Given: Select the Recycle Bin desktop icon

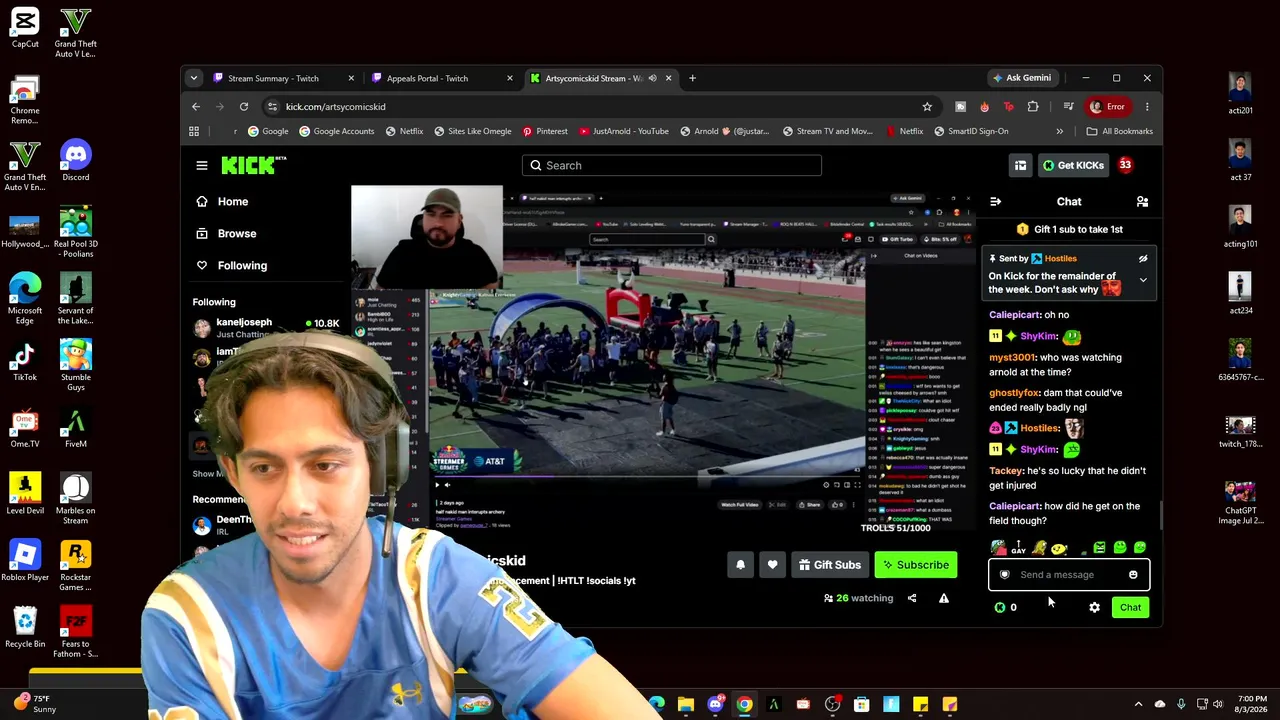Looking at the screenshot, I should (25, 627).
